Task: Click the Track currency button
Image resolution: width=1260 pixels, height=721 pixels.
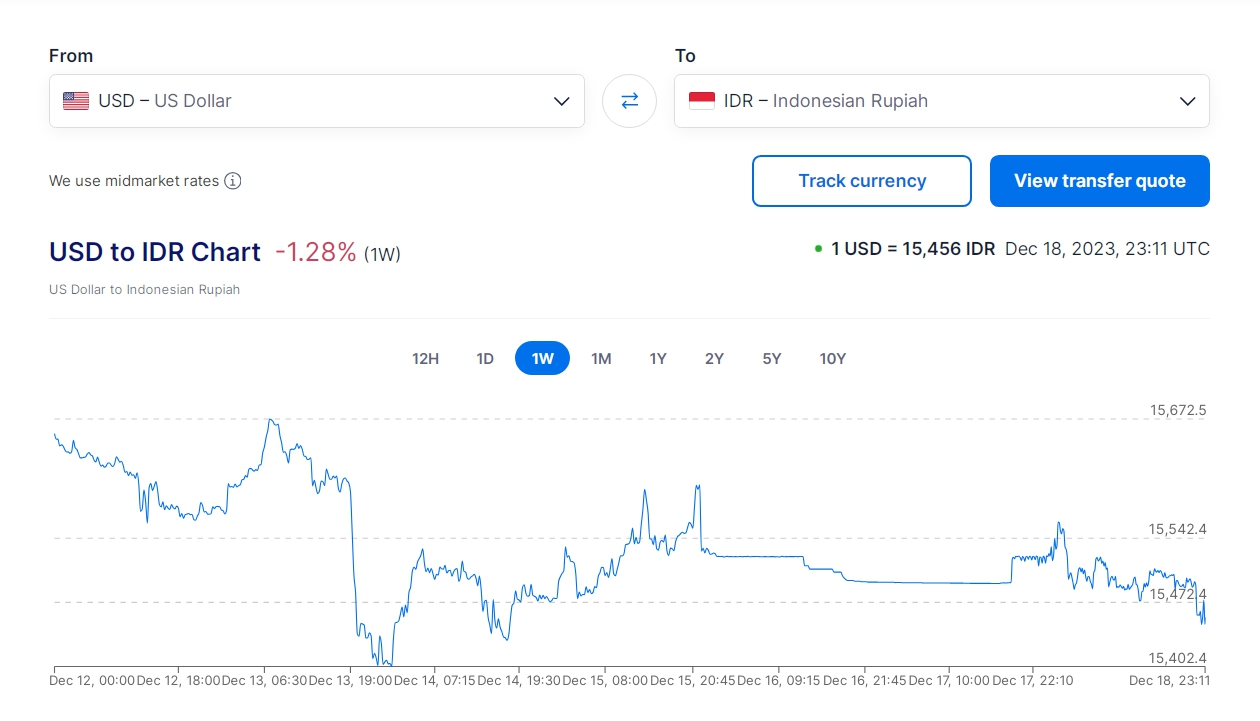Action: pyautogui.click(x=861, y=181)
